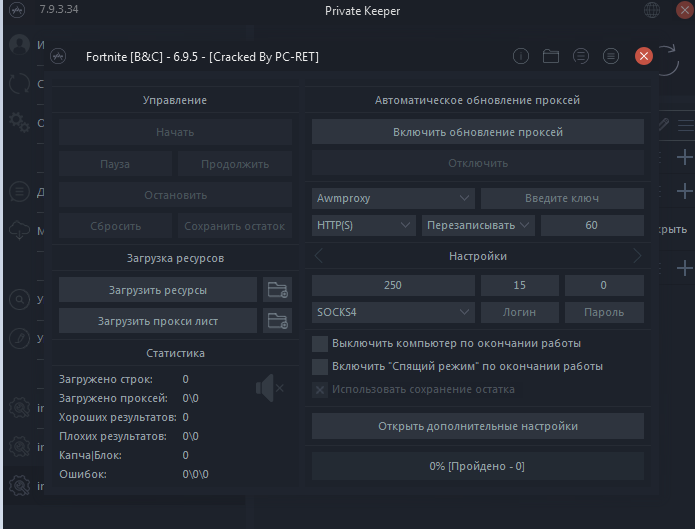695x529 pixels.
Task: Open the gears settings icon in sidebar
Action: 20,122
